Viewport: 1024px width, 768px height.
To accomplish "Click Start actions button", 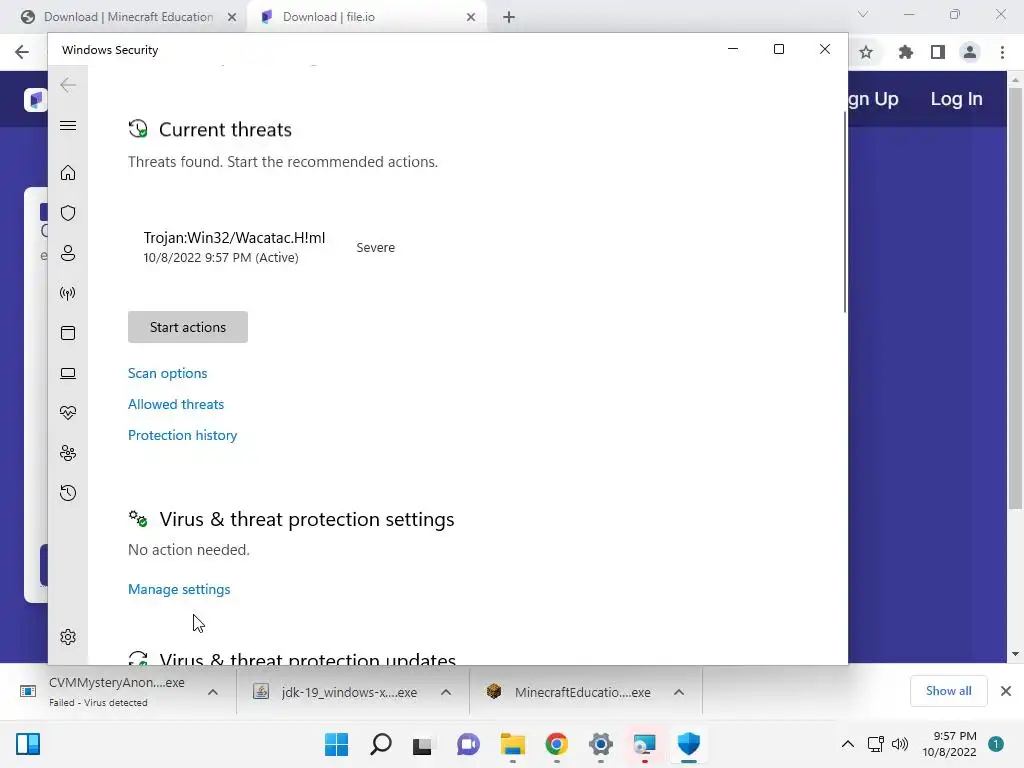I will pos(188,327).
